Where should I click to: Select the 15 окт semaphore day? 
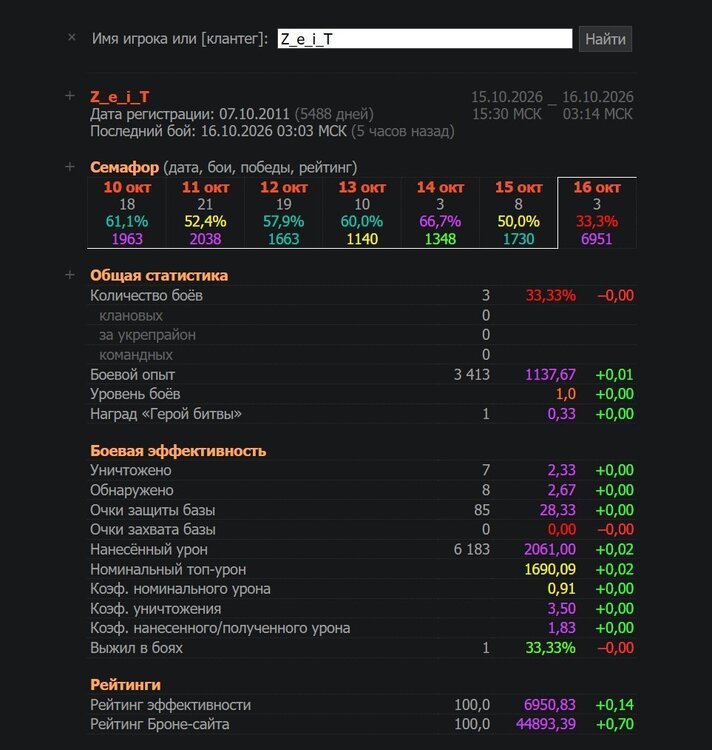pyautogui.click(x=518, y=213)
